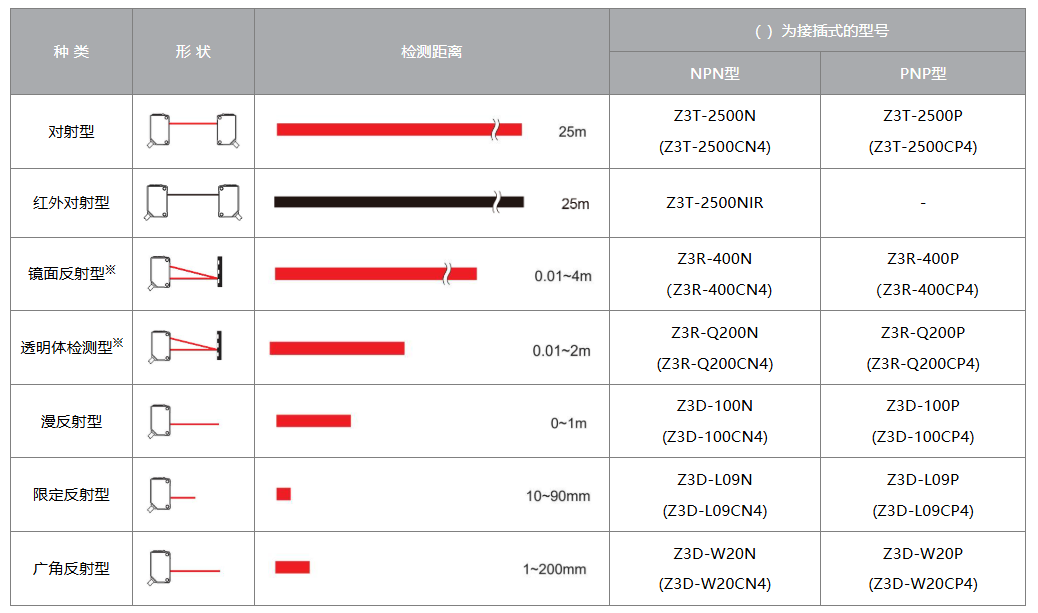The height and width of the screenshot is (613, 1038).
Task: Select the PNP型 column header
Action: (922, 74)
